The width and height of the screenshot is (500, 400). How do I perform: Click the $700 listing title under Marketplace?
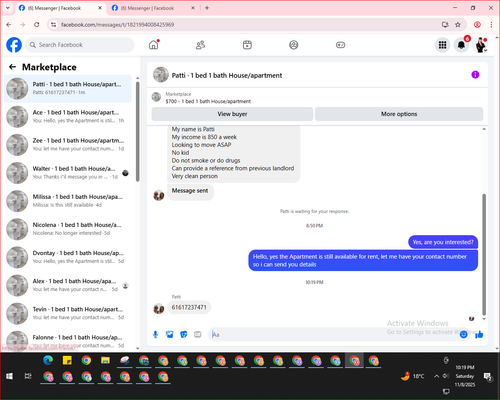[208, 101]
